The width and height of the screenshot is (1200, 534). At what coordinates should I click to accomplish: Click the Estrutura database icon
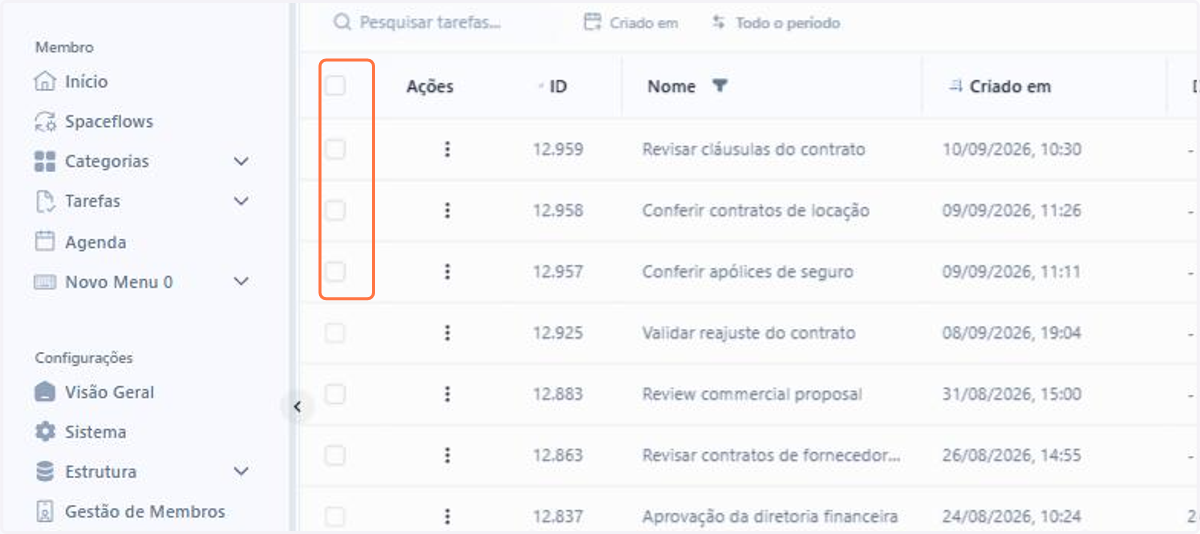44,471
